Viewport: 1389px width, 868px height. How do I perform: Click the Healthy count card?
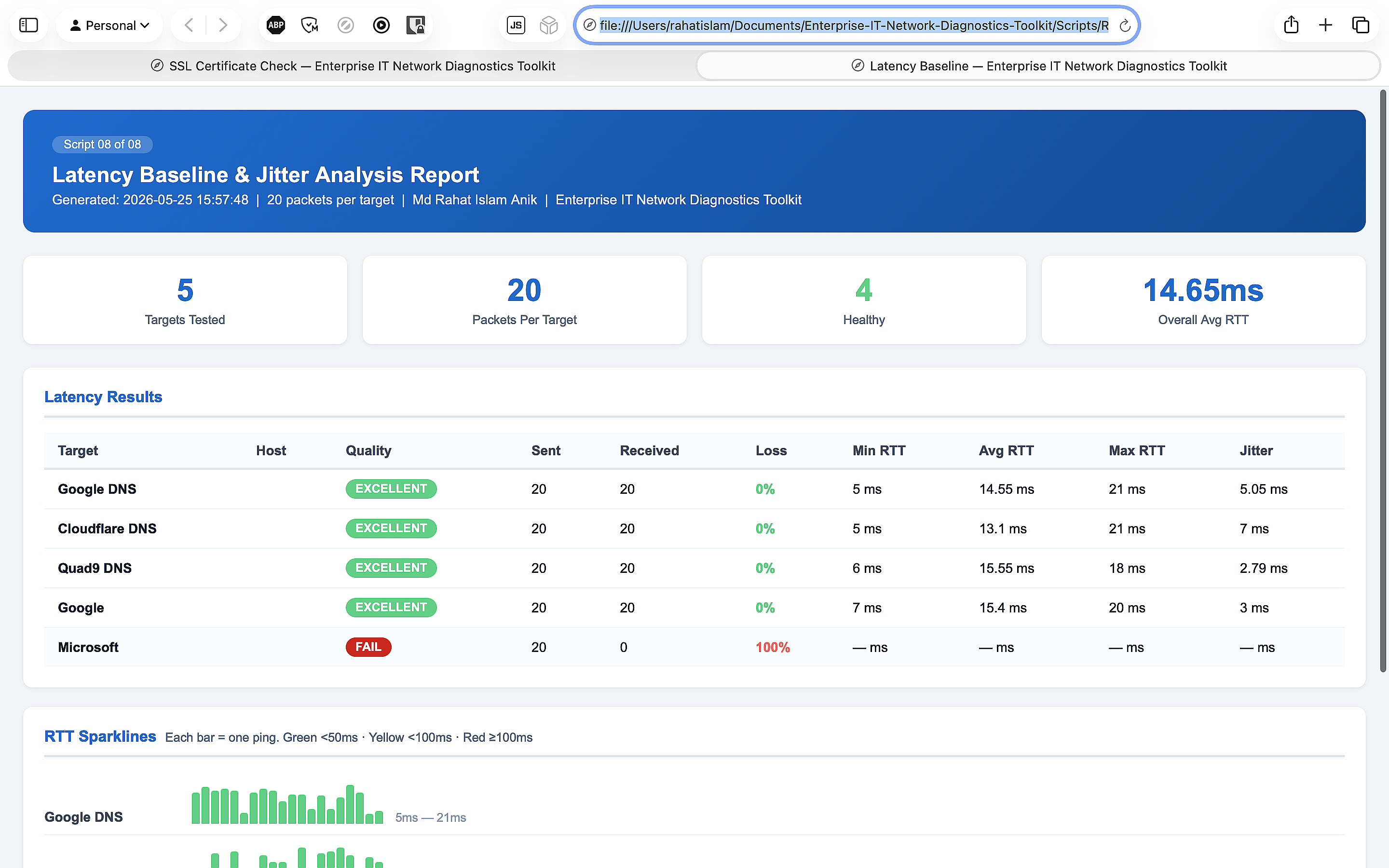pyautogui.click(x=864, y=300)
